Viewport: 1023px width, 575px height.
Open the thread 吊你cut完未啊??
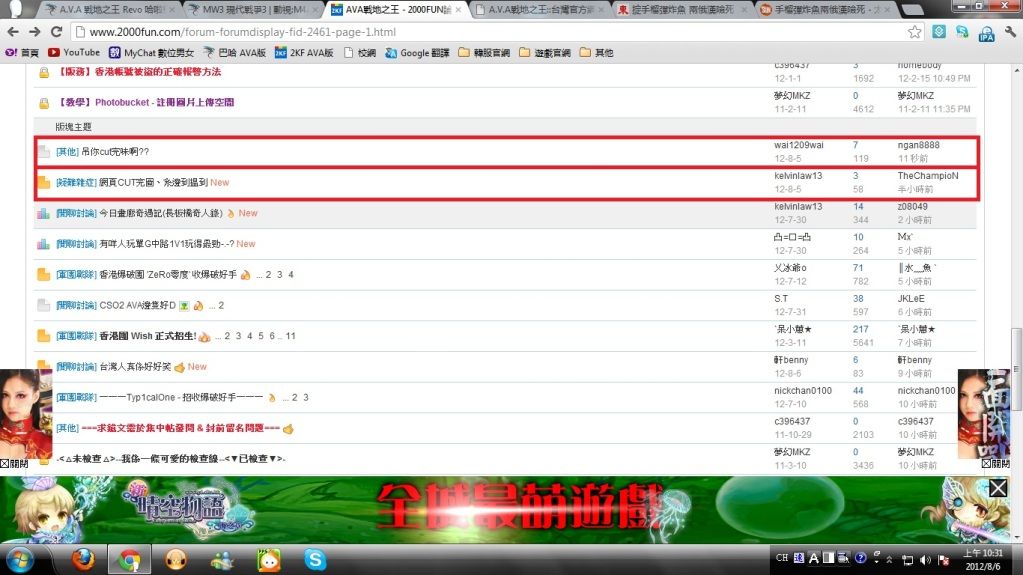point(115,152)
